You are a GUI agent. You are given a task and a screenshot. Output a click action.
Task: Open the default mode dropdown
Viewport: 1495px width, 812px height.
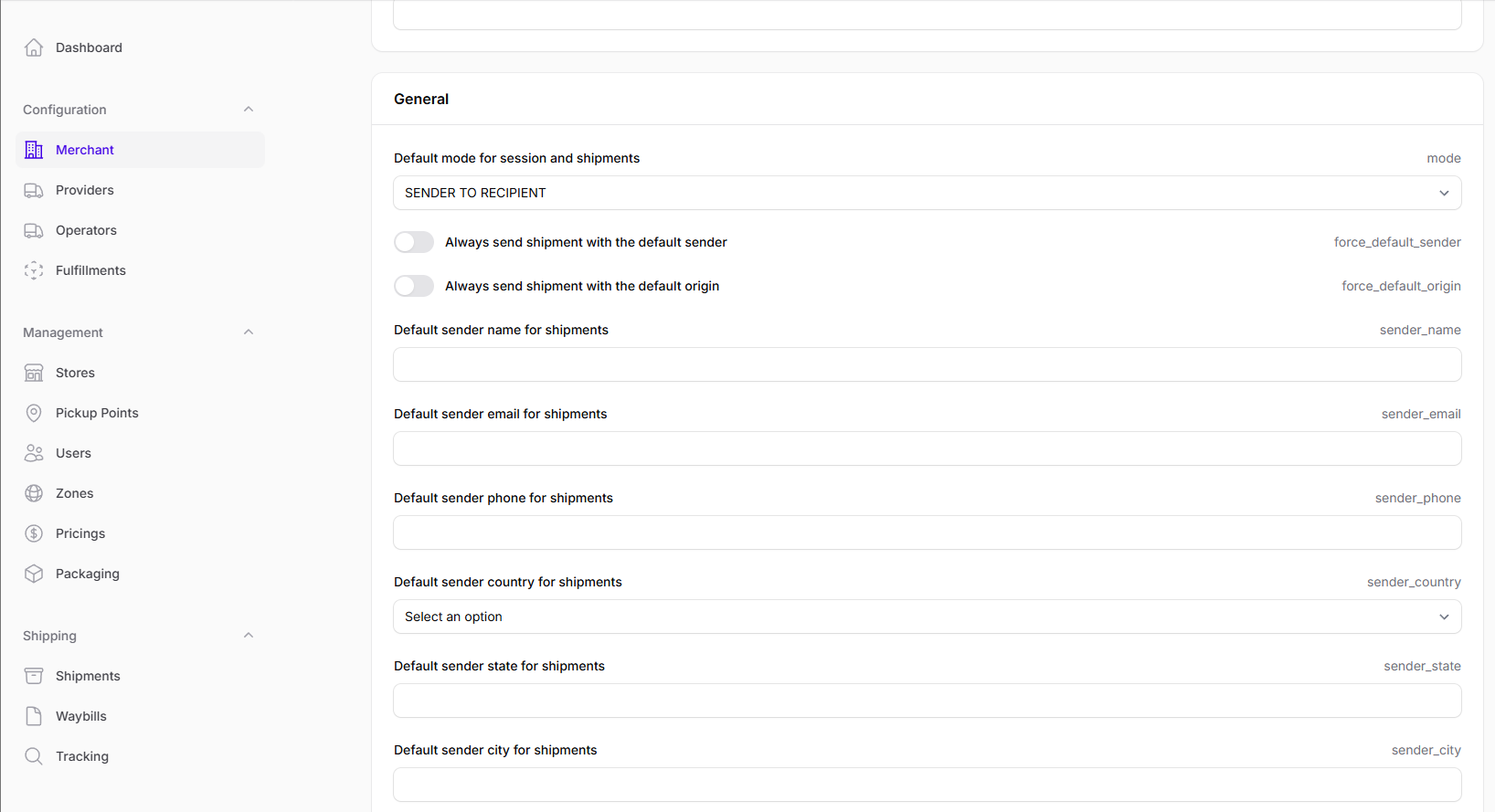click(x=927, y=193)
